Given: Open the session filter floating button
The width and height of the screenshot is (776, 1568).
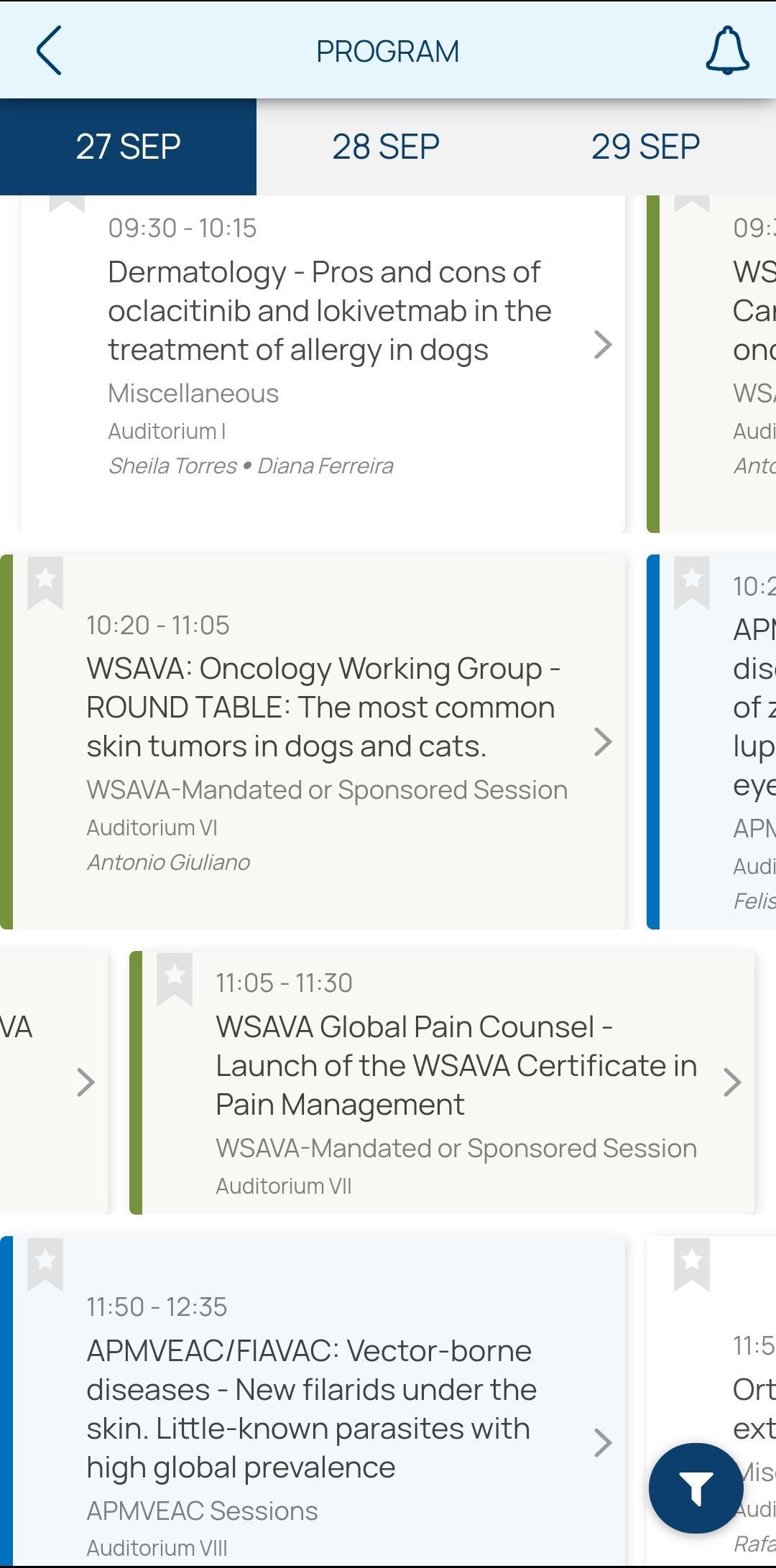Looking at the screenshot, I should pyautogui.click(x=696, y=1488).
